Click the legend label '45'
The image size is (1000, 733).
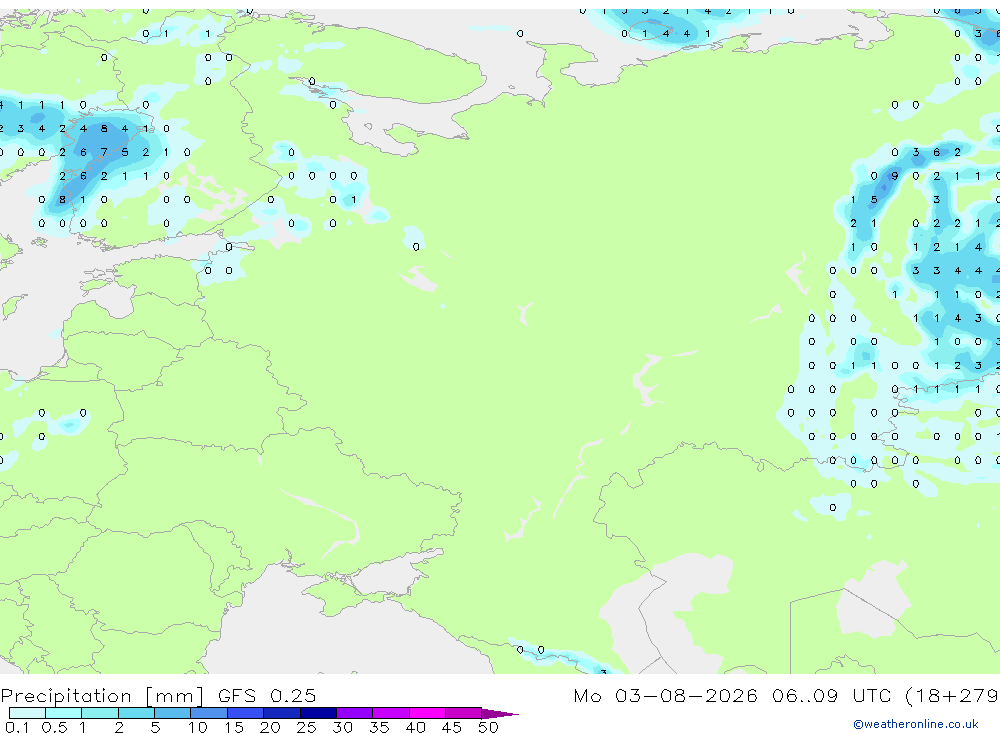coord(452,727)
